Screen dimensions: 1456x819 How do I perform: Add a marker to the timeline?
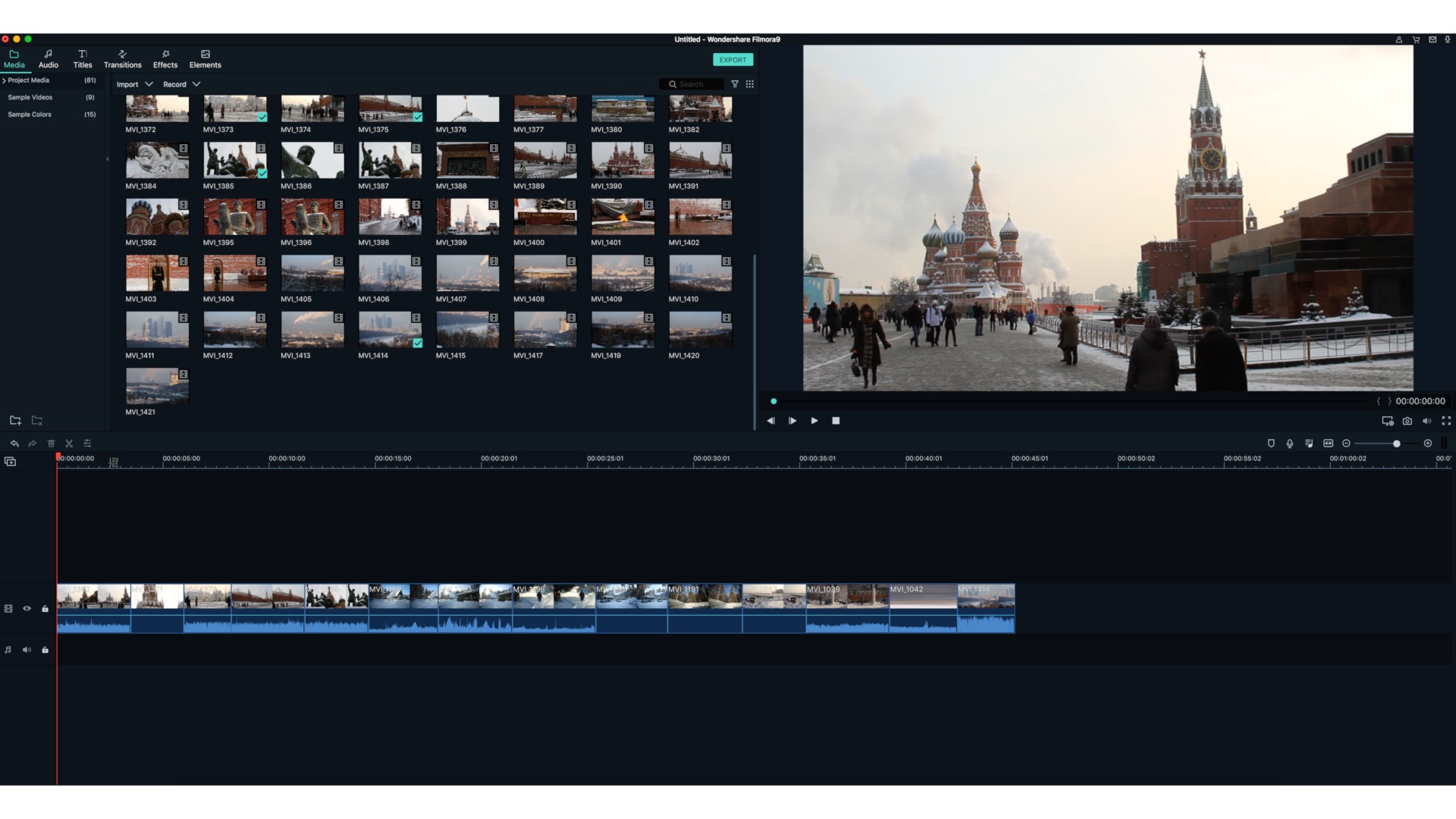(1271, 444)
